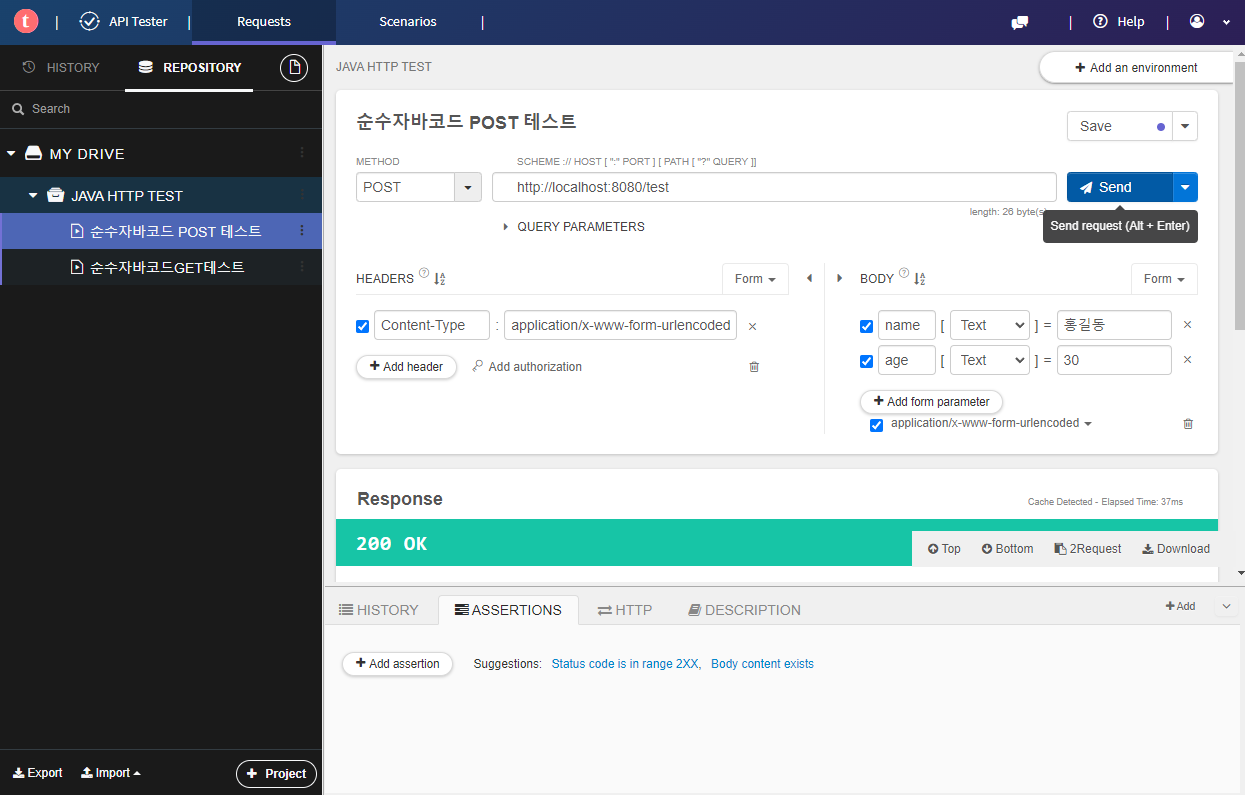Focus the repository Search field
The height and width of the screenshot is (795, 1245).
160,109
